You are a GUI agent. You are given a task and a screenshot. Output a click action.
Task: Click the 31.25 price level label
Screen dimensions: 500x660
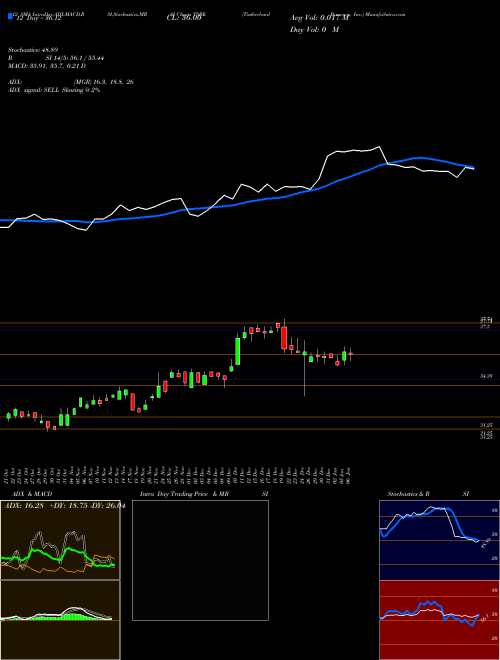pyautogui.click(x=486, y=425)
